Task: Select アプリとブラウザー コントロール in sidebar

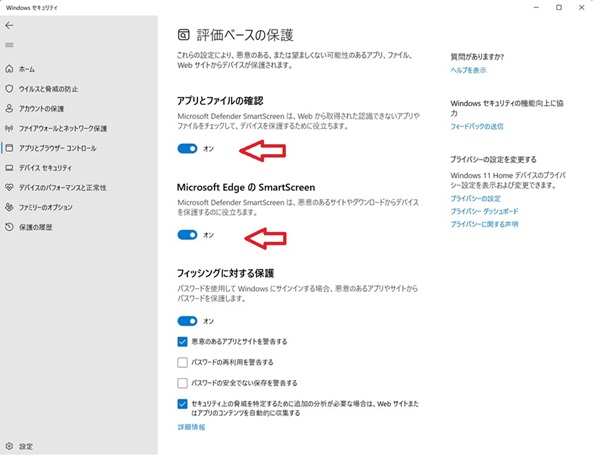Action: pyautogui.click(x=58, y=148)
